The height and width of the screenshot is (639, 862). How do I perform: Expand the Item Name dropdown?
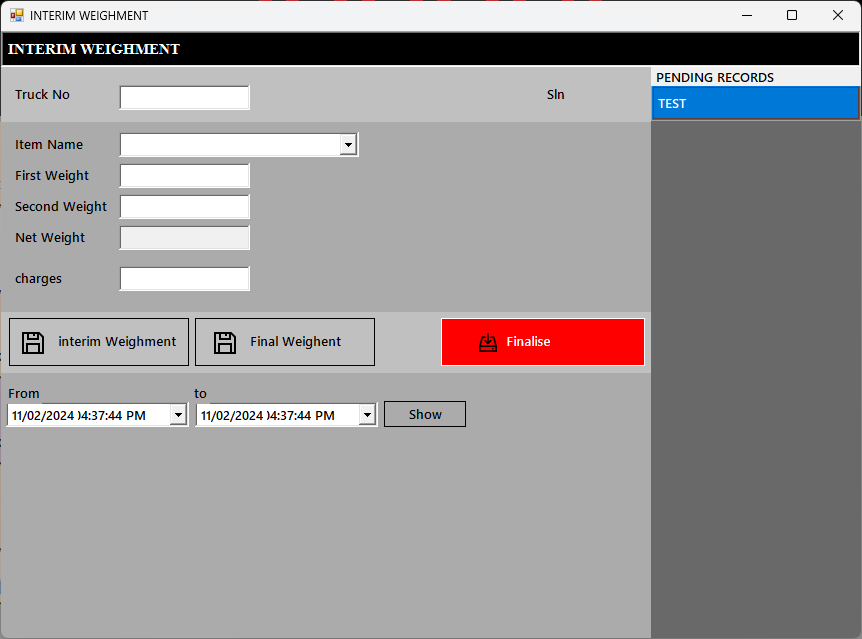point(348,145)
